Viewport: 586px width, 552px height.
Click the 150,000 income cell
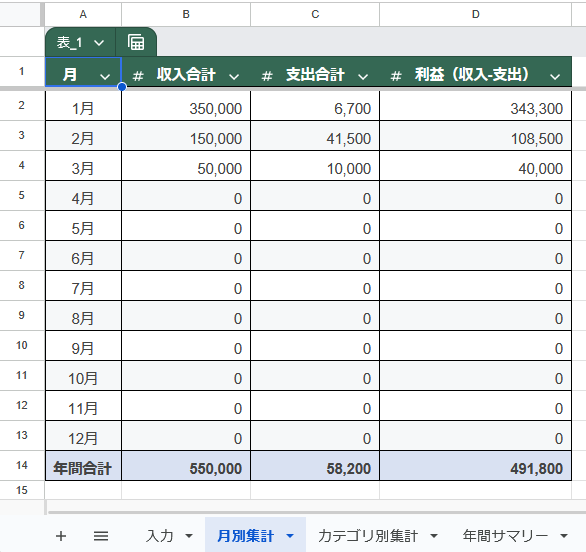pyautogui.click(x=186, y=136)
